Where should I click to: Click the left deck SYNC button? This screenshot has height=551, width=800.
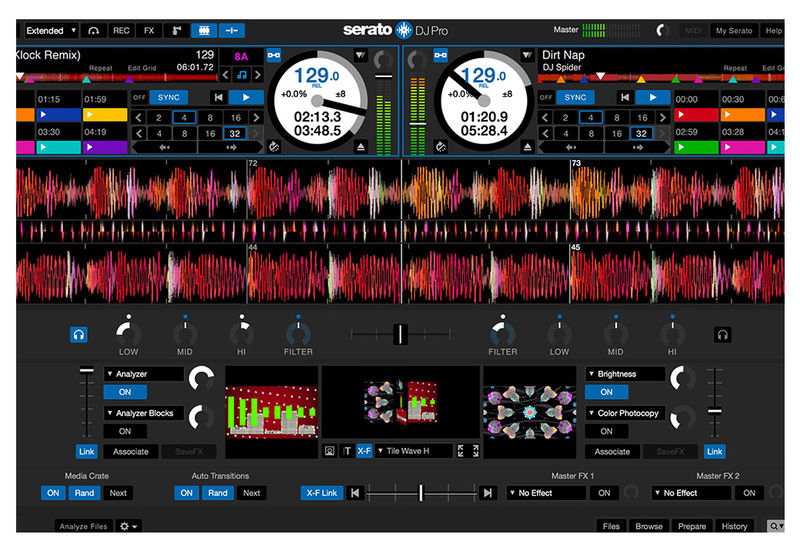coord(169,97)
